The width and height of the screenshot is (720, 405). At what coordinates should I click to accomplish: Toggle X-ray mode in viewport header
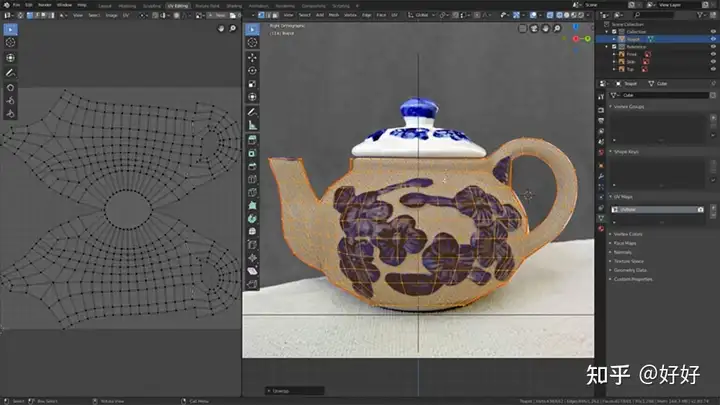550,15
